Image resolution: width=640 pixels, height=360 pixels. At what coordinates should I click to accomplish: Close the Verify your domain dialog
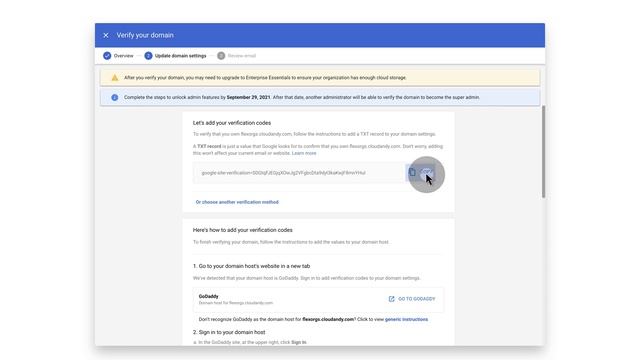click(106, 36)
